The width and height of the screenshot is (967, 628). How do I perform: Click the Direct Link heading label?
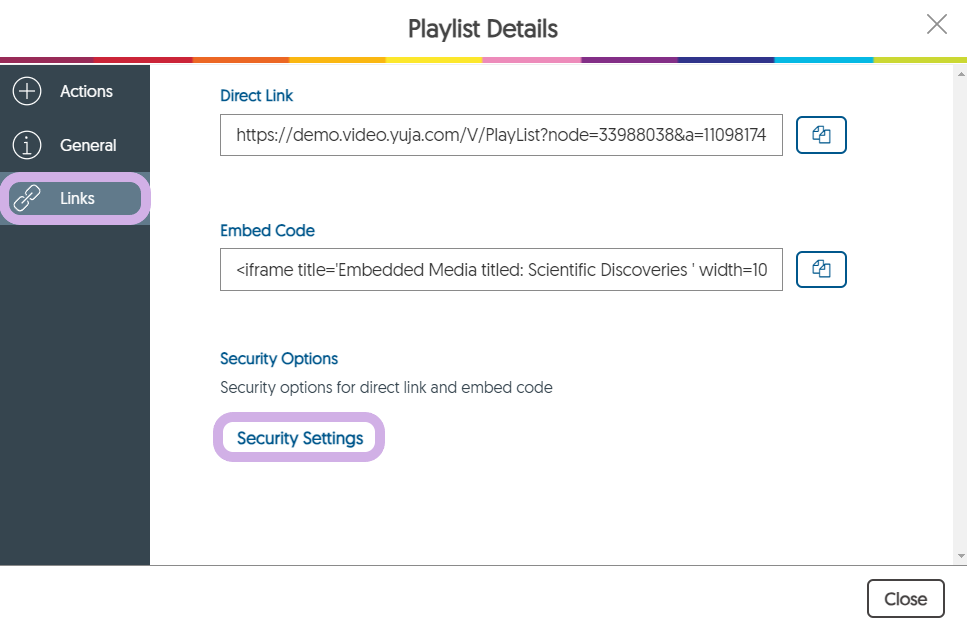[x=256, y=96]
